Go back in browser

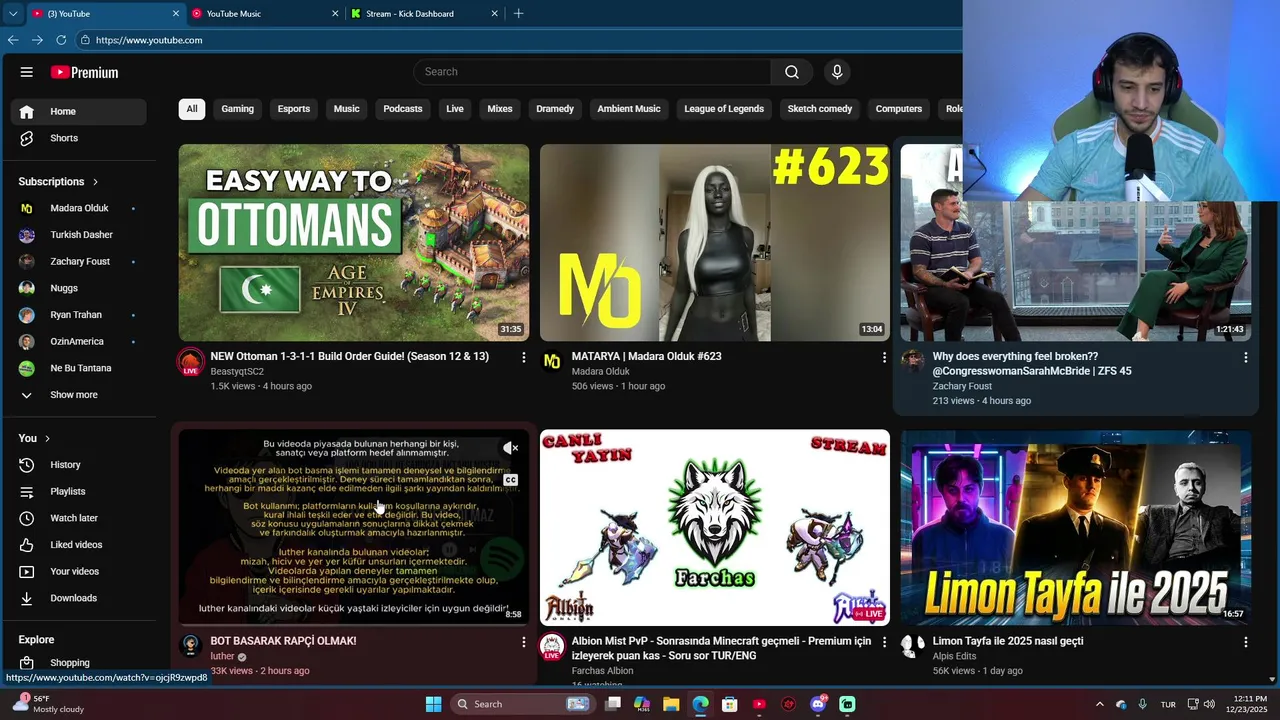[13, 40]
